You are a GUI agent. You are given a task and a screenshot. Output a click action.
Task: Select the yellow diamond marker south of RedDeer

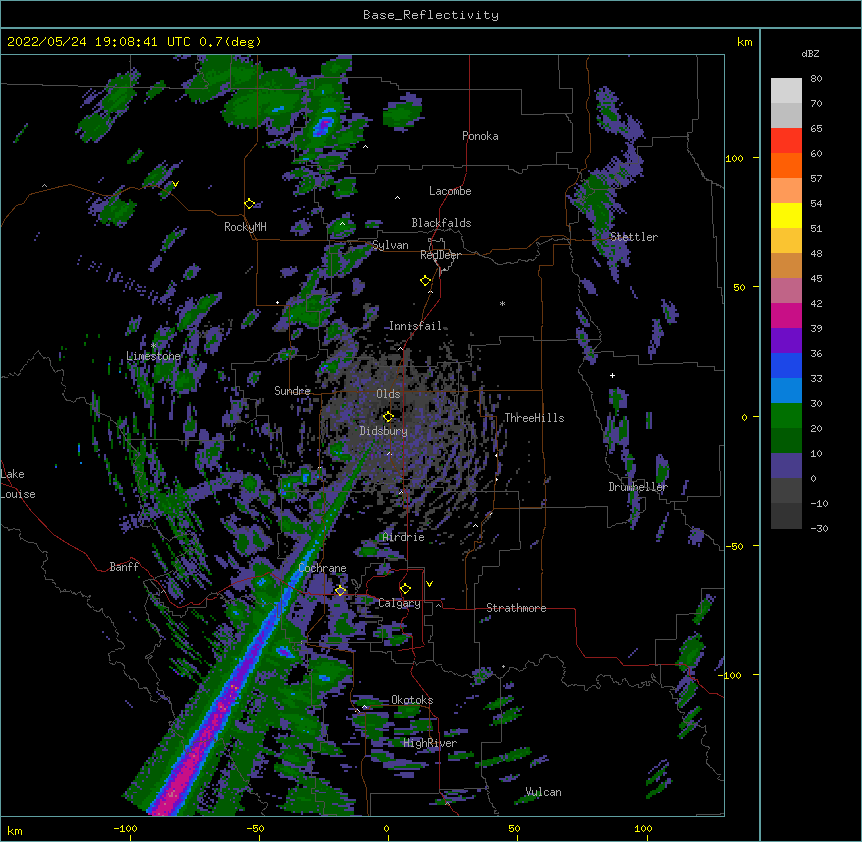426,281
